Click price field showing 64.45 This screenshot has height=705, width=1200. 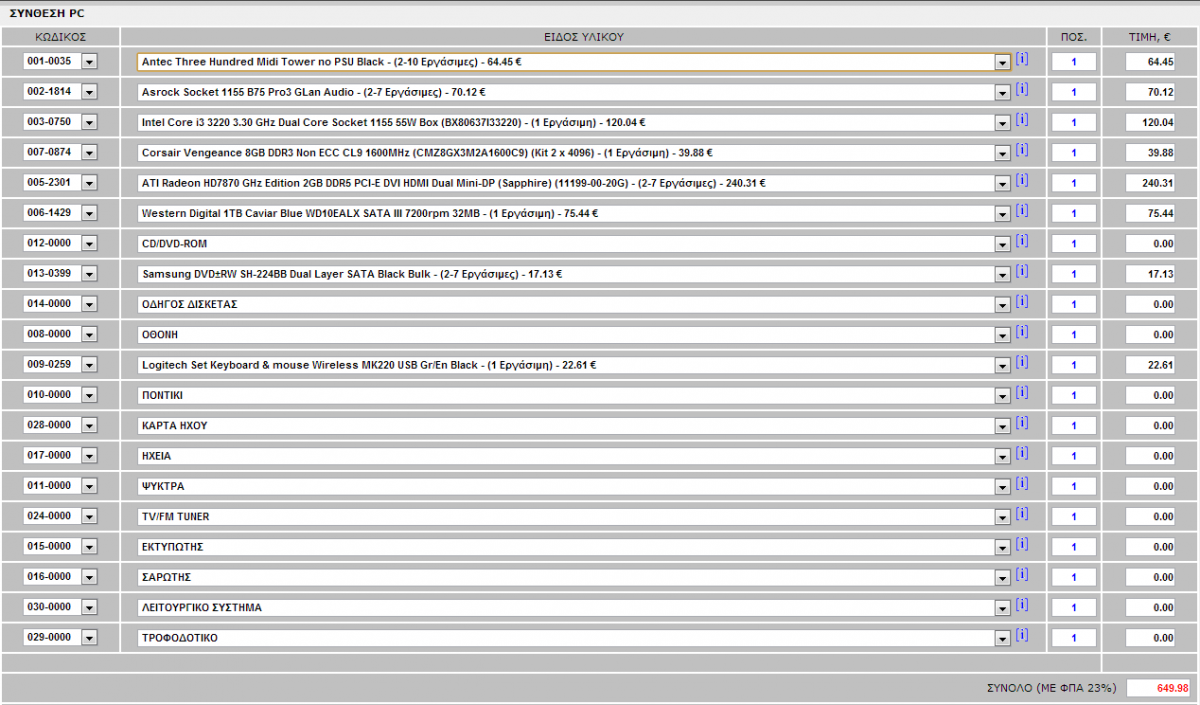1151,62
